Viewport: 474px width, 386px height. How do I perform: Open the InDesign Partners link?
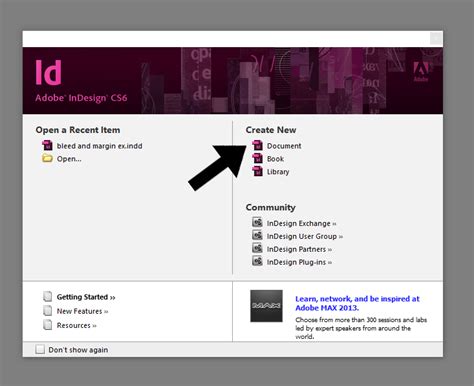tap(299, 249)
